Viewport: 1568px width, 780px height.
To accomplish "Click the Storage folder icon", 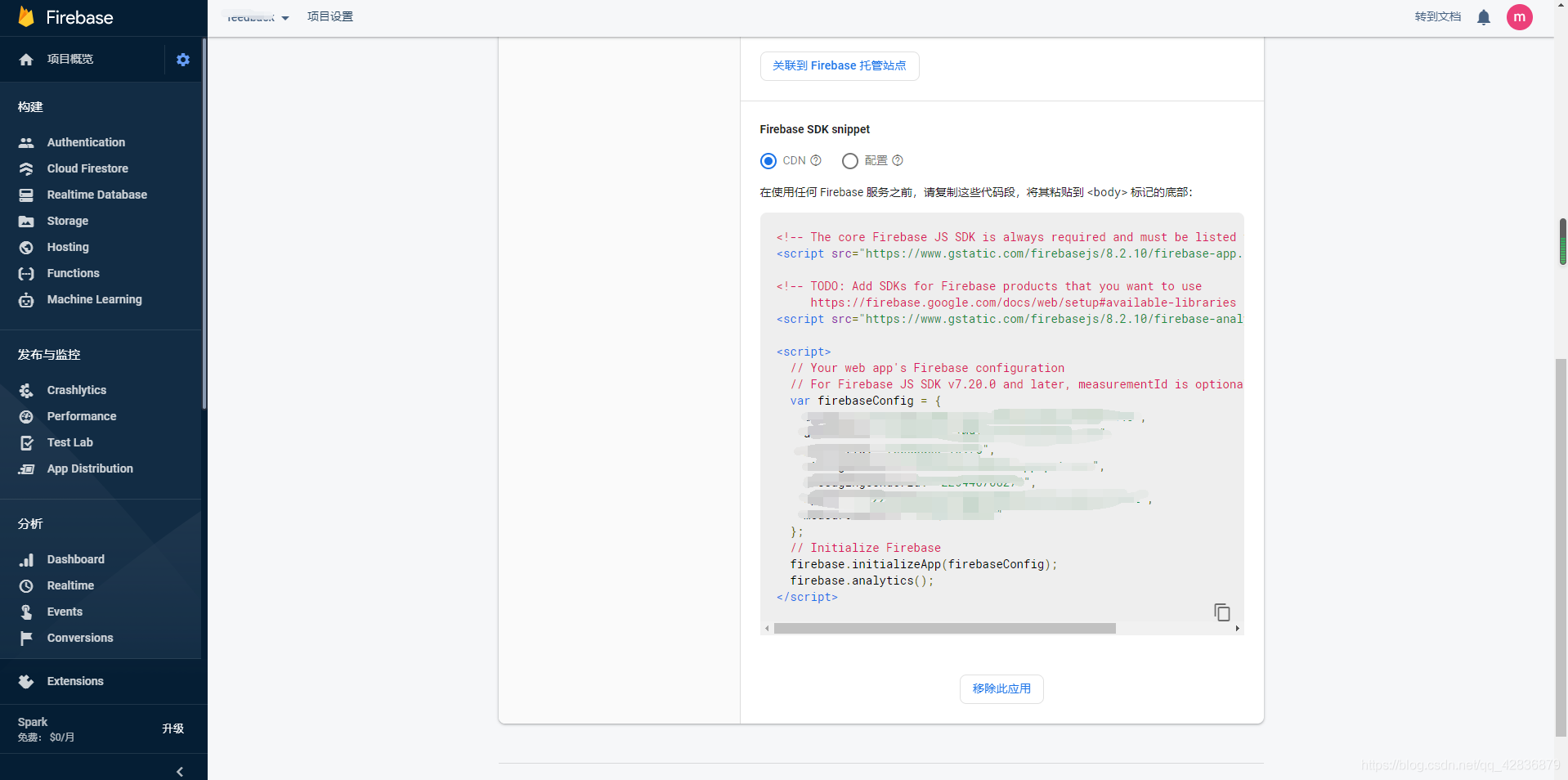I will pyautogui.click(x=26, y=221).
